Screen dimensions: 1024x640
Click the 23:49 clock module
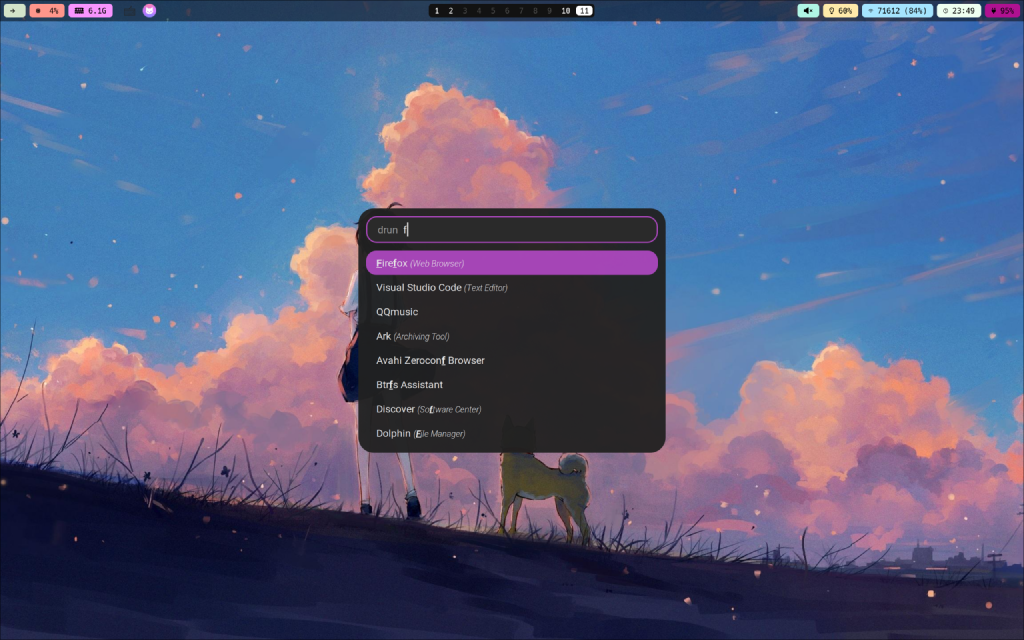[959, 10]
